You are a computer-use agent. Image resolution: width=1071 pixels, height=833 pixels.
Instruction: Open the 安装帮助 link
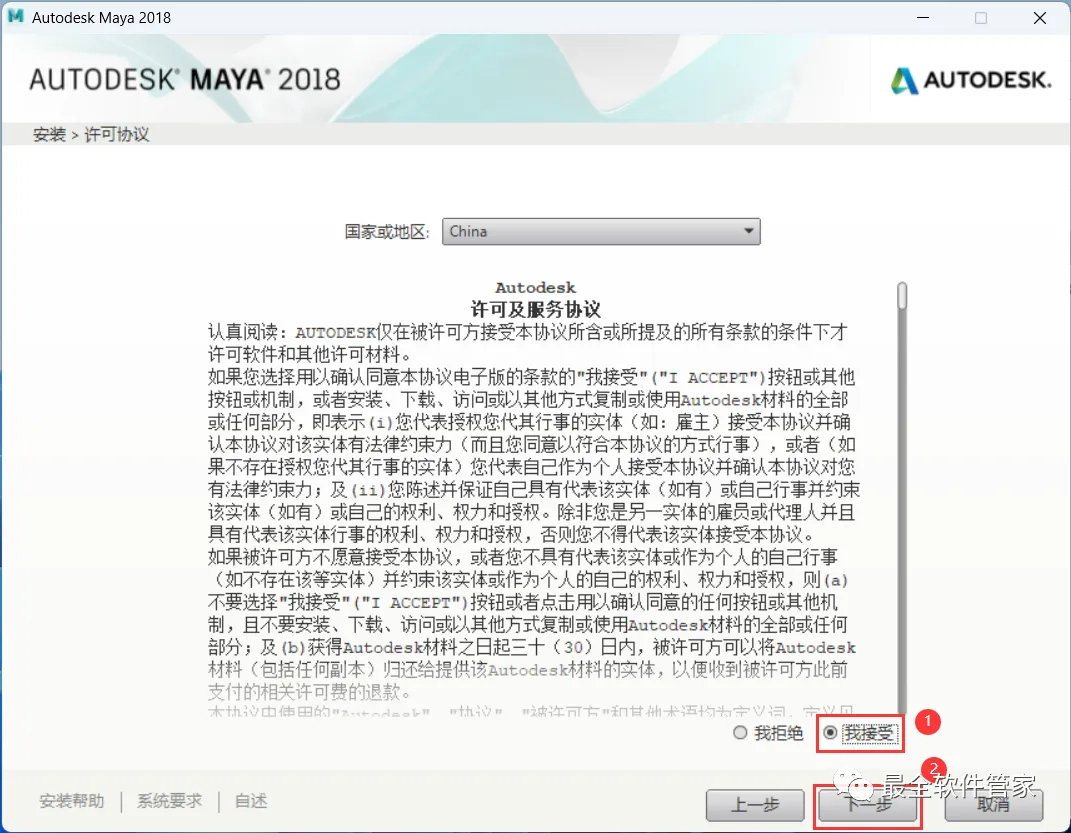click(72, 801)
